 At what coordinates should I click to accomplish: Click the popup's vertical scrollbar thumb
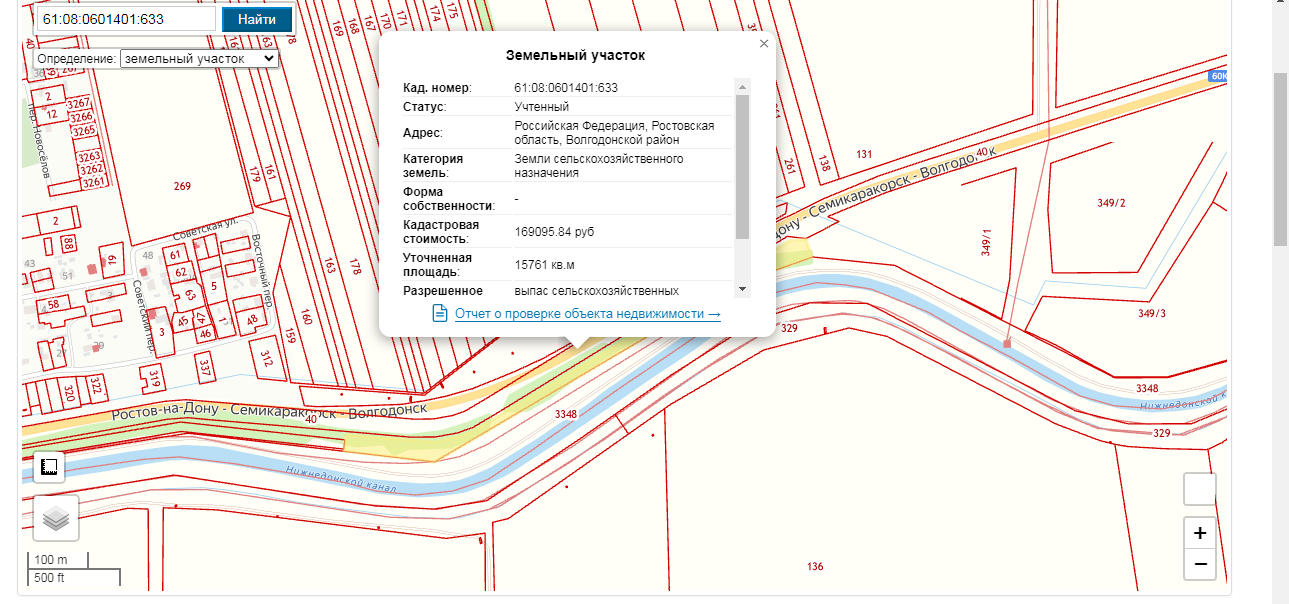[x=742, y=166]
